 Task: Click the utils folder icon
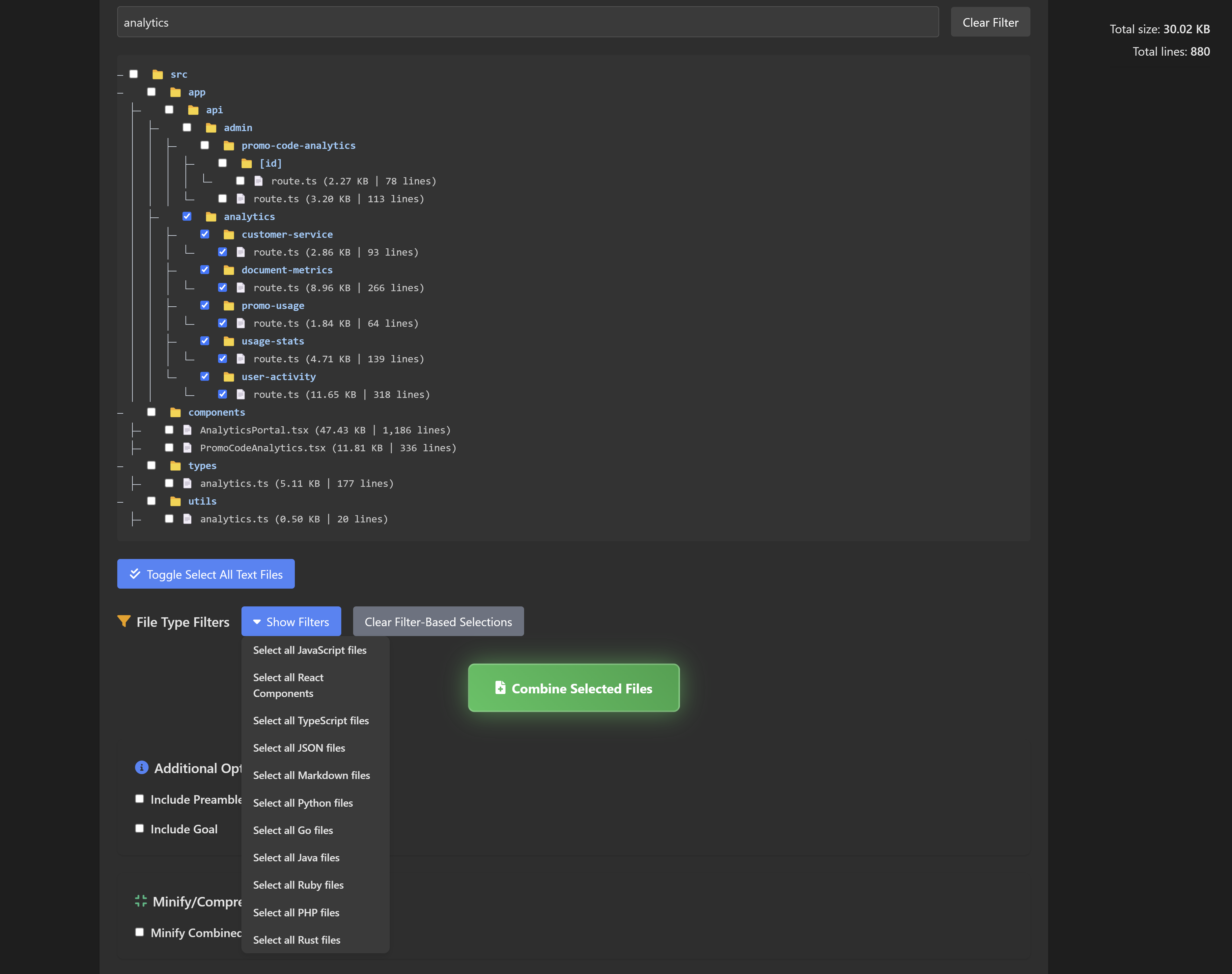[176, 501]
